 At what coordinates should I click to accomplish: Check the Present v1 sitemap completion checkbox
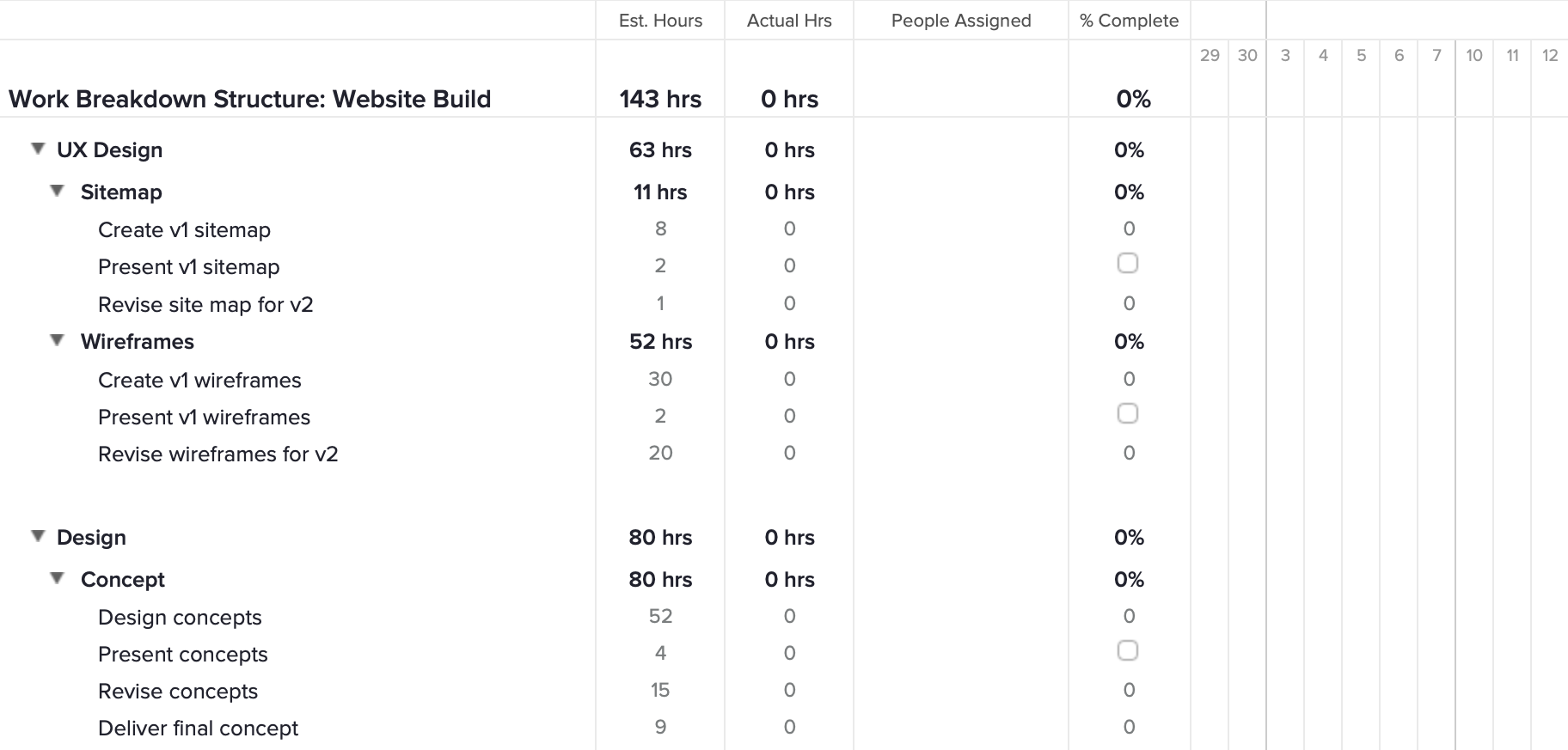1128,264
